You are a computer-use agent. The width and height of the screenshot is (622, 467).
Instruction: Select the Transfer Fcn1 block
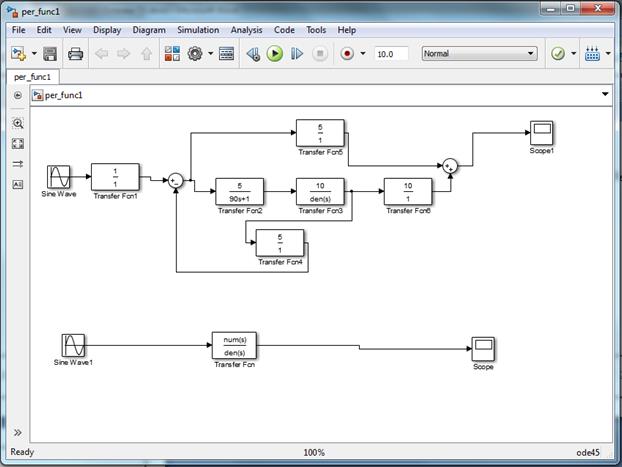point(115,177)
